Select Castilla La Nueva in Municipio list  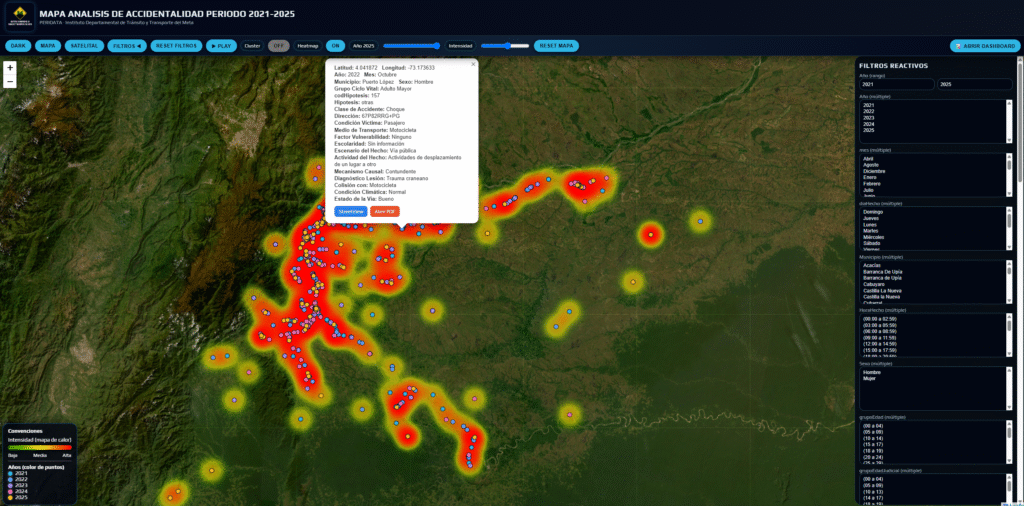[933, 291]
